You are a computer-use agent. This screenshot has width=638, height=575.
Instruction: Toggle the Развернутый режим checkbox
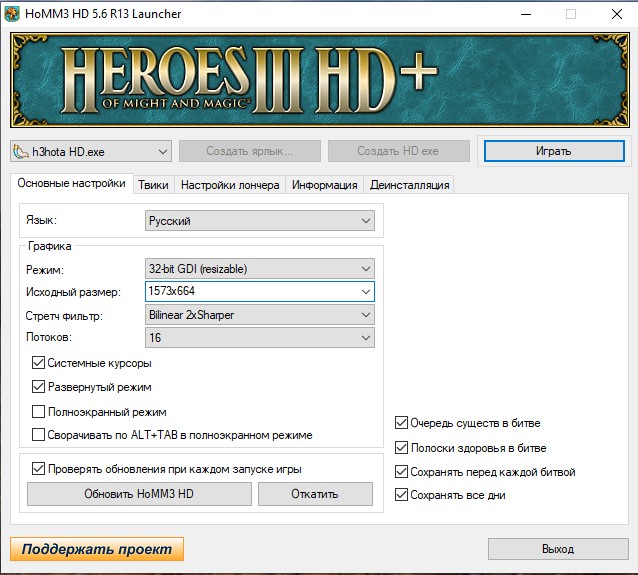(x=38, y=387)
